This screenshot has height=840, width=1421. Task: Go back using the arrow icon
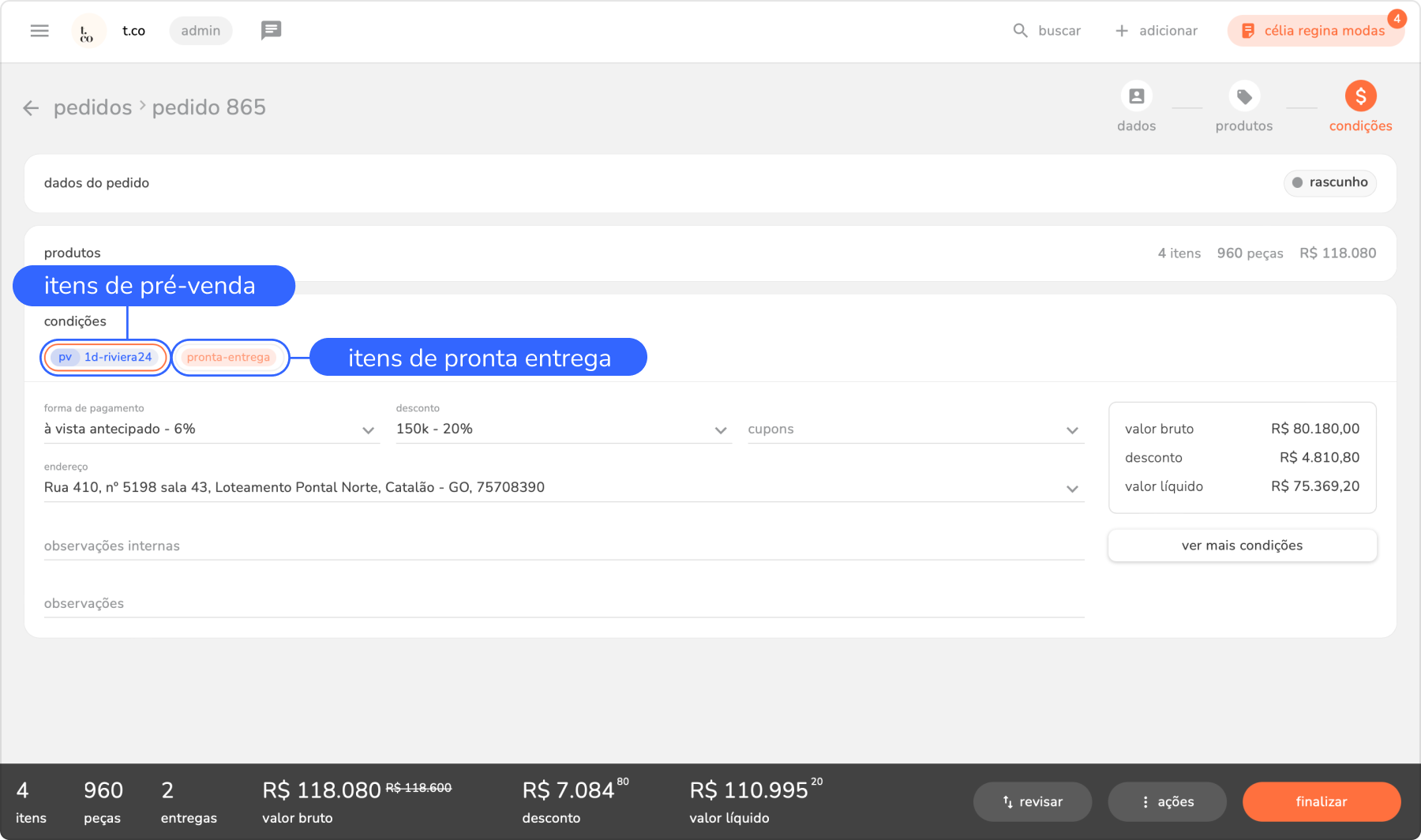tap(31, 108)
